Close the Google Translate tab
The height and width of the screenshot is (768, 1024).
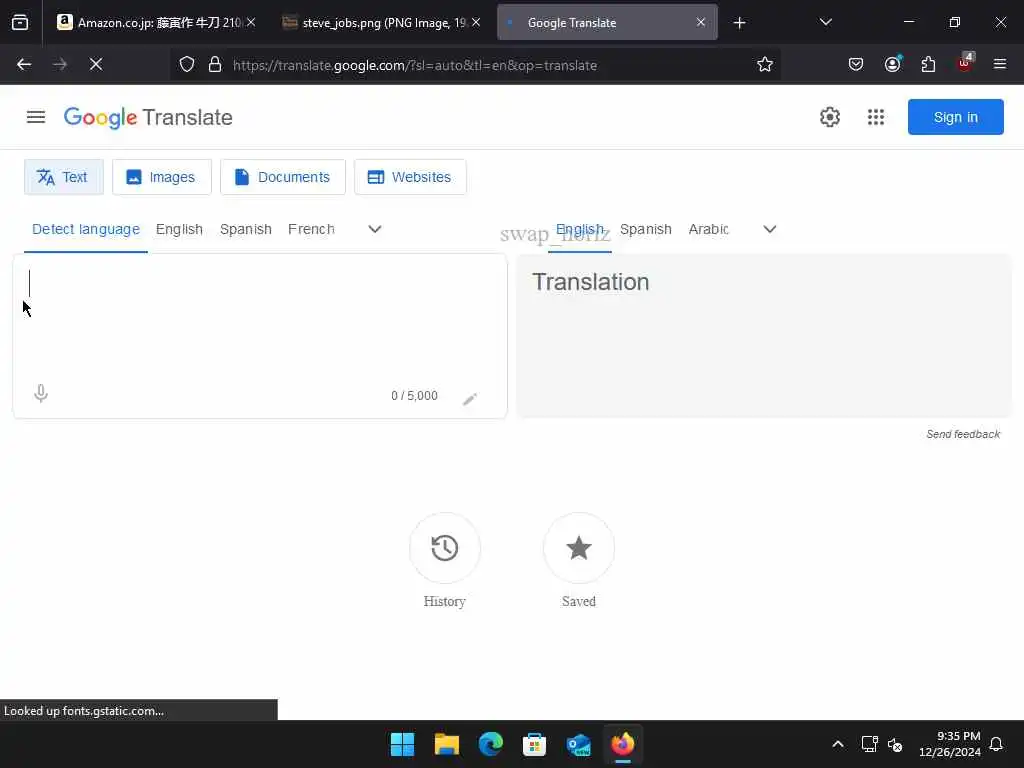click(701, 23)
